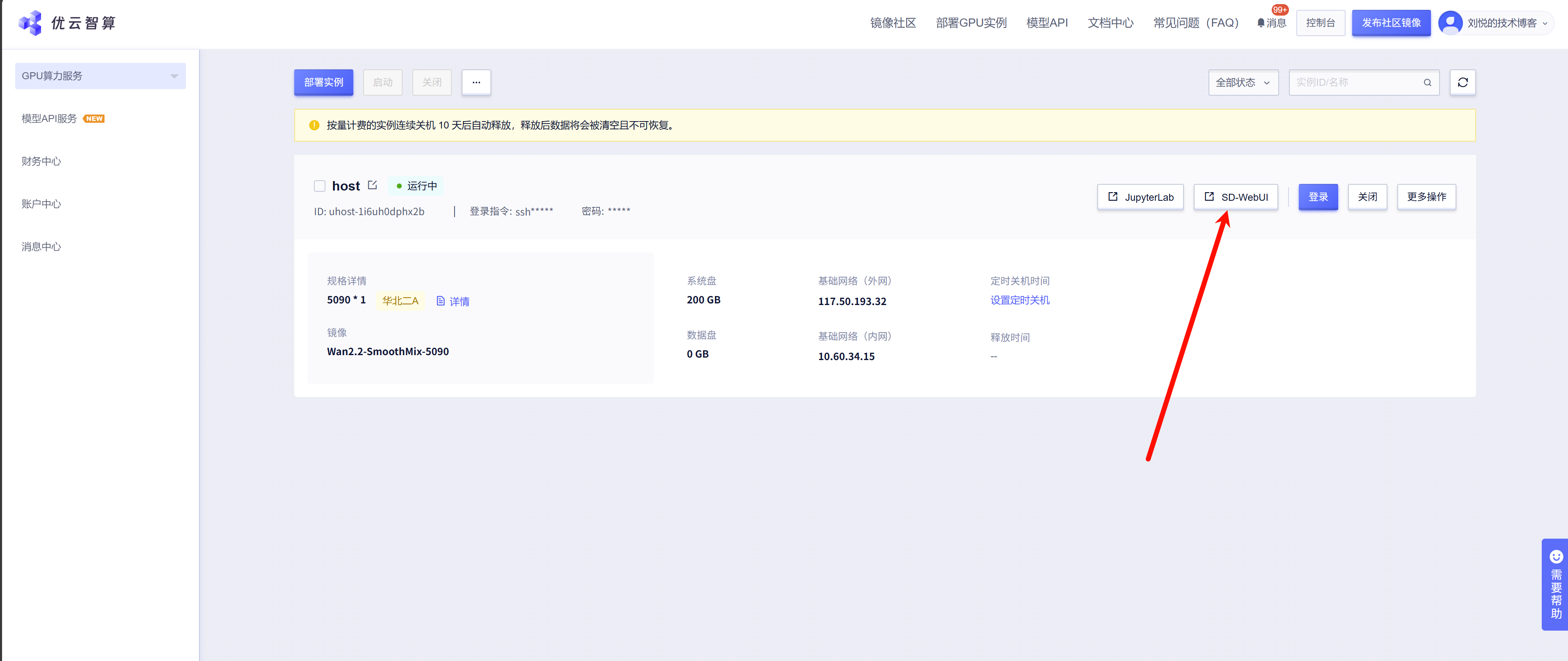Click the user avatar icon
The width and height of the screenshot is (1568, 661).
(1450, 23)
